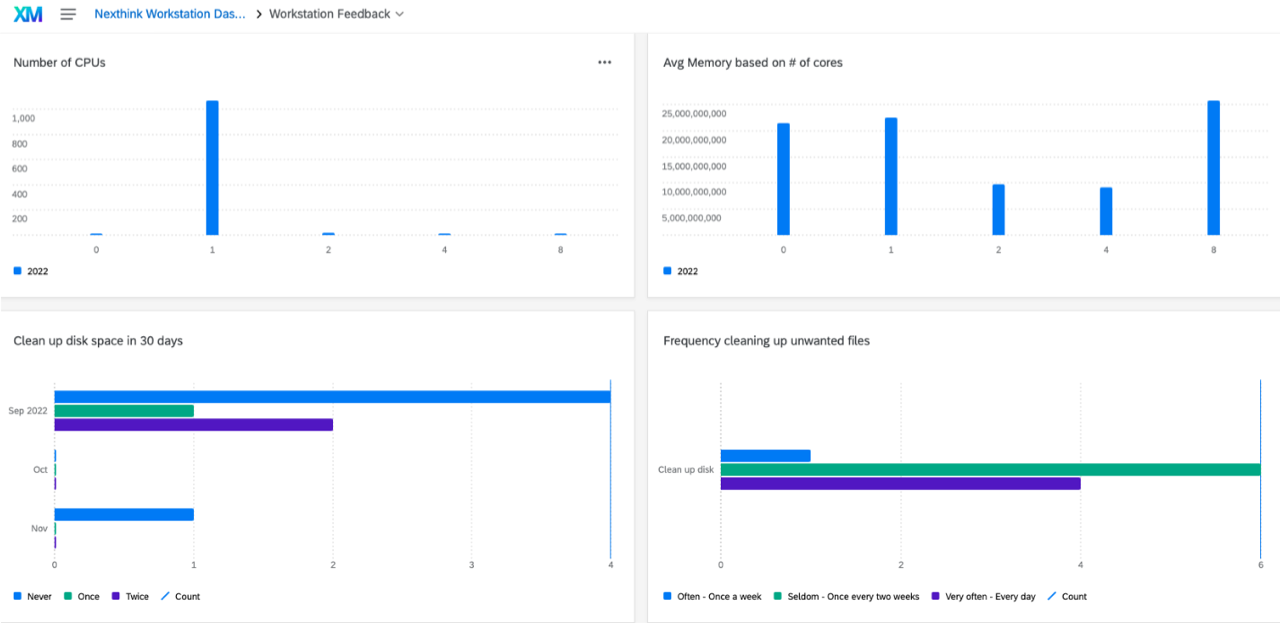Toggle Seldom - Once every two weeks legend
Viewport: 1280px width, 623px height.
tap(847, 596)
